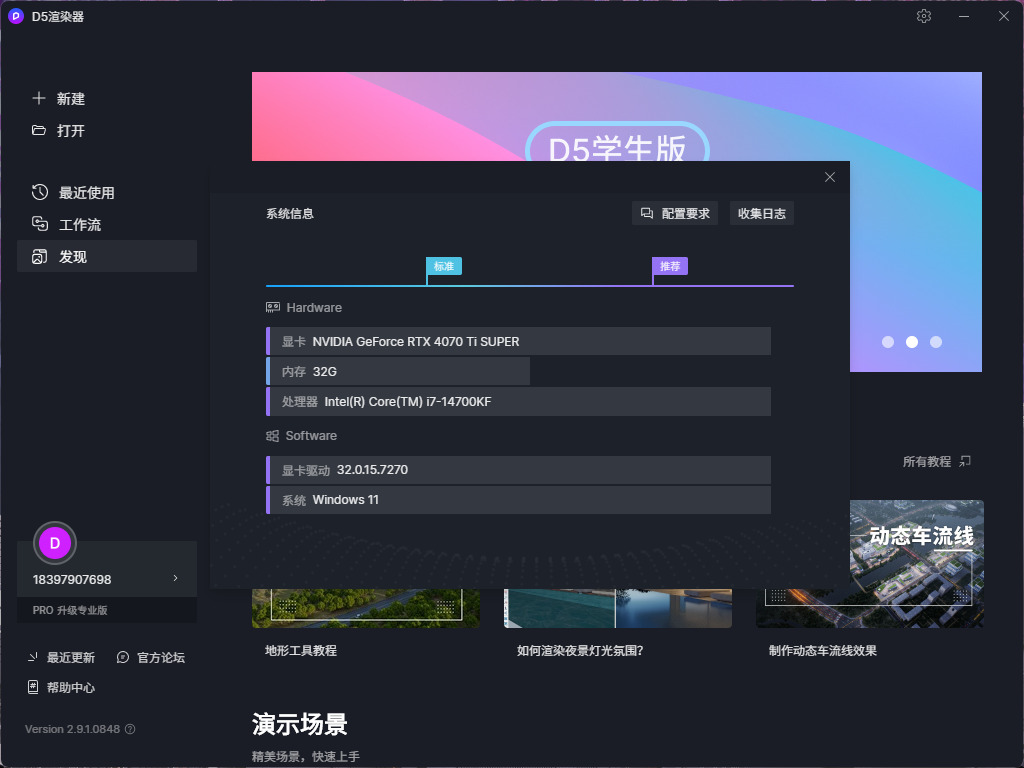Open 所有教程 external link
Viewport: 1024px width, 768px height.
click(937, 461)
